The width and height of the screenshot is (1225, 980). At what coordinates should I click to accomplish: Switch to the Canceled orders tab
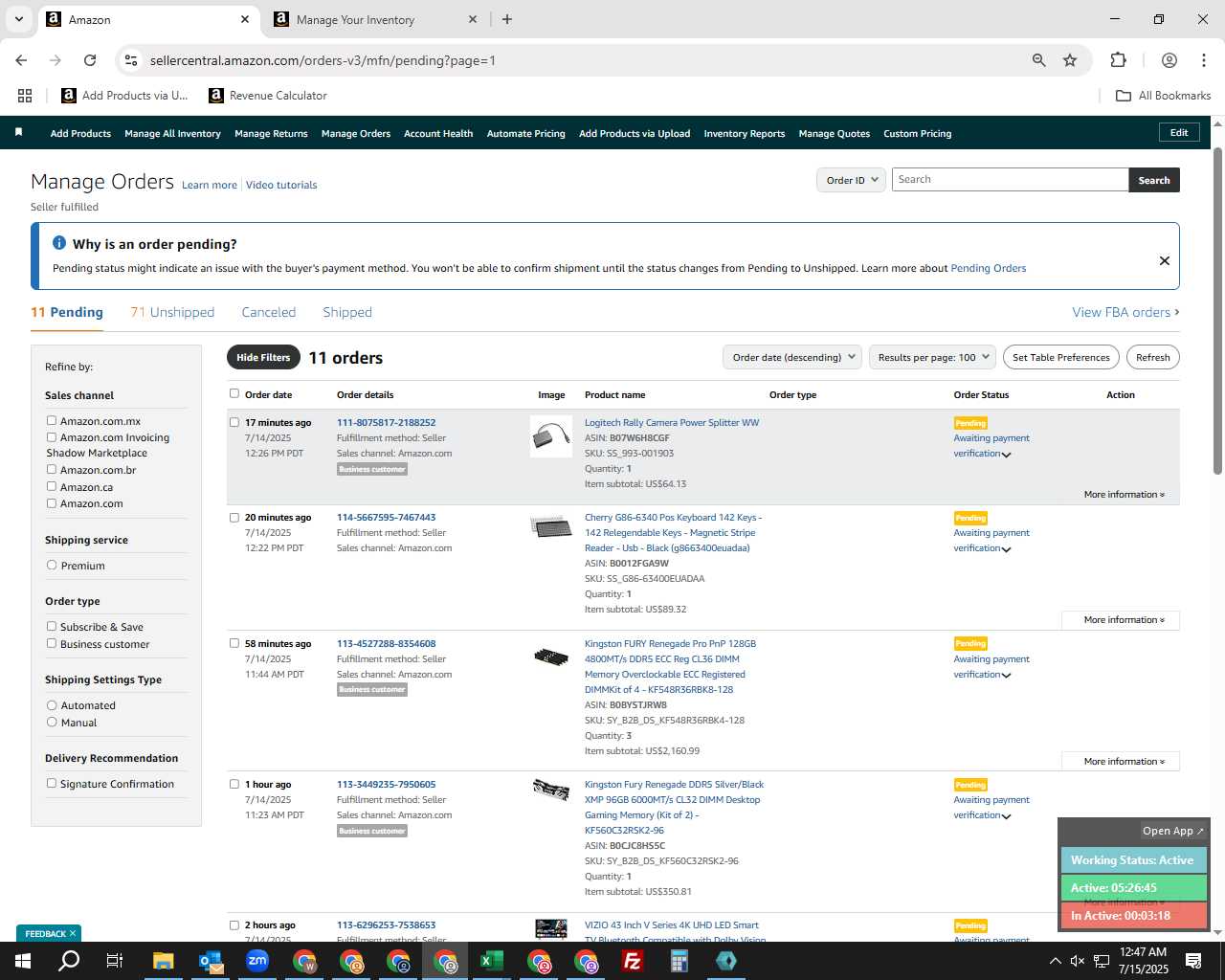(269, 312)
